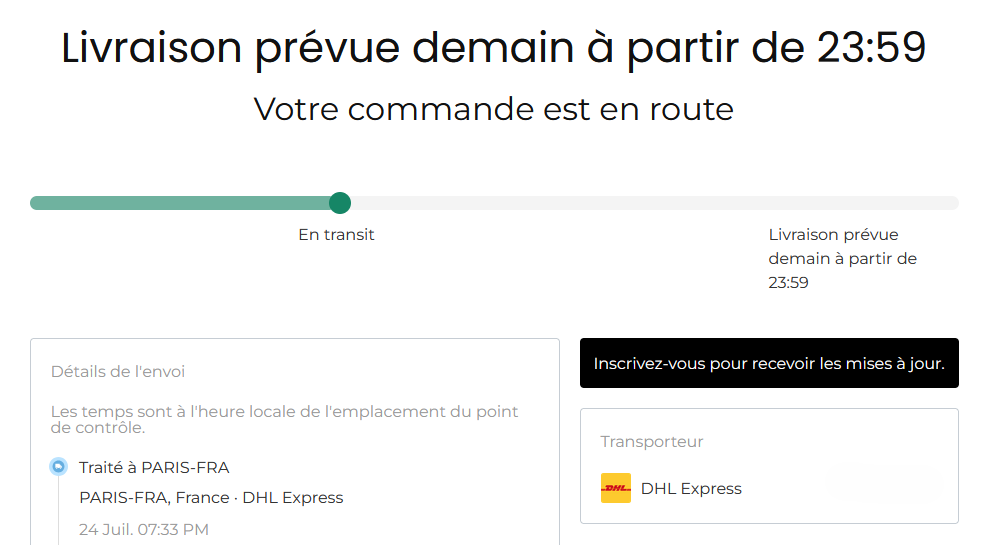Click the DHL yellow logo icon

(615, 488)
